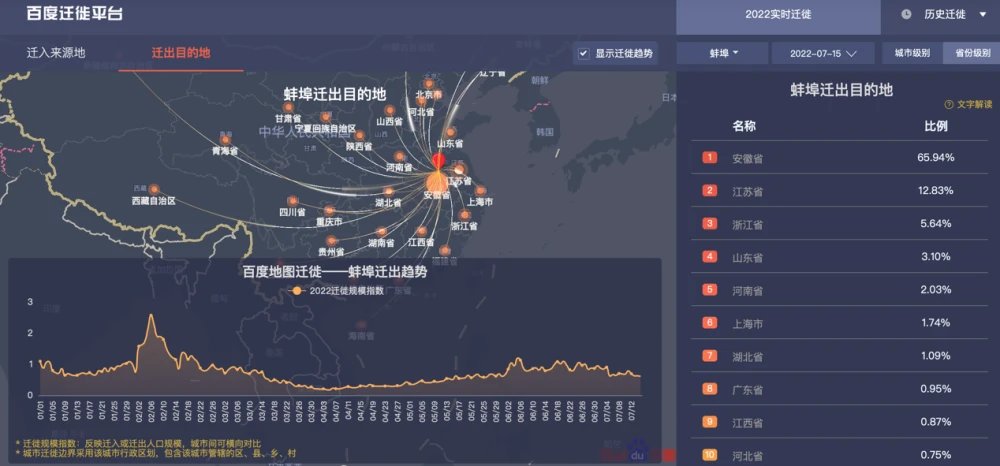Click 浙江省 in the ranking list
The height and width of the screenshot is (466, 1000).
[747, 224]
